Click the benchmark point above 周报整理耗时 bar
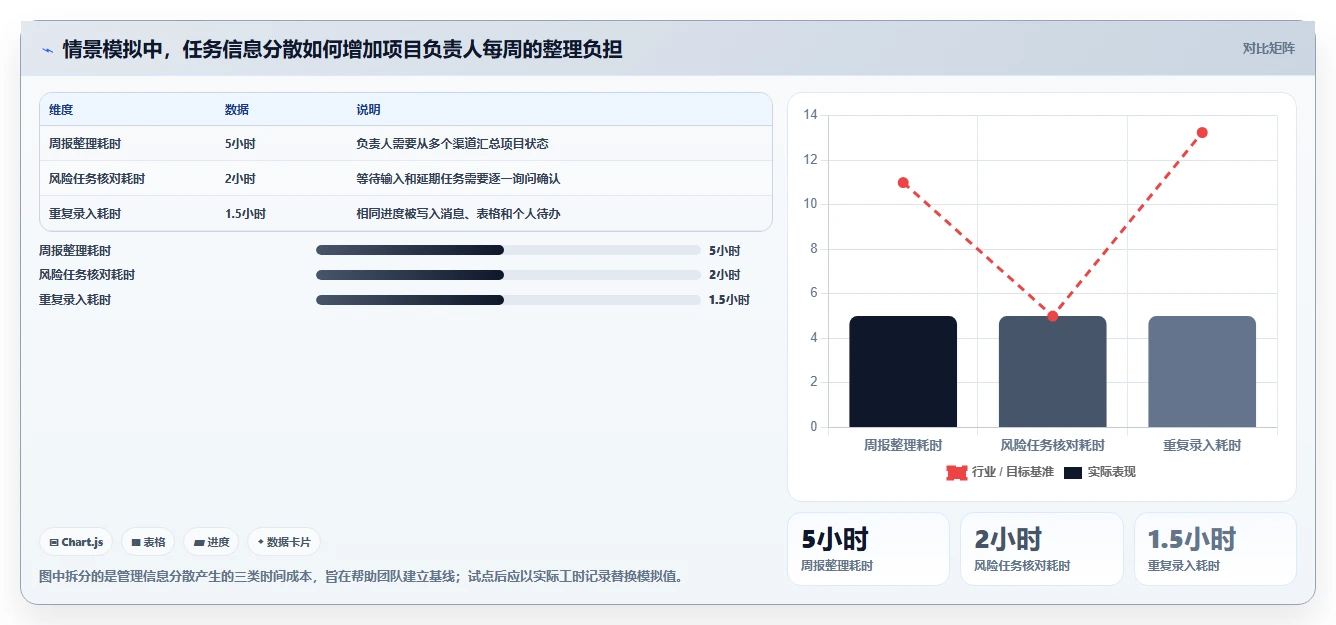Viewport: 1336px width, 625px height. pyautogui.click(x=903, y=182)
